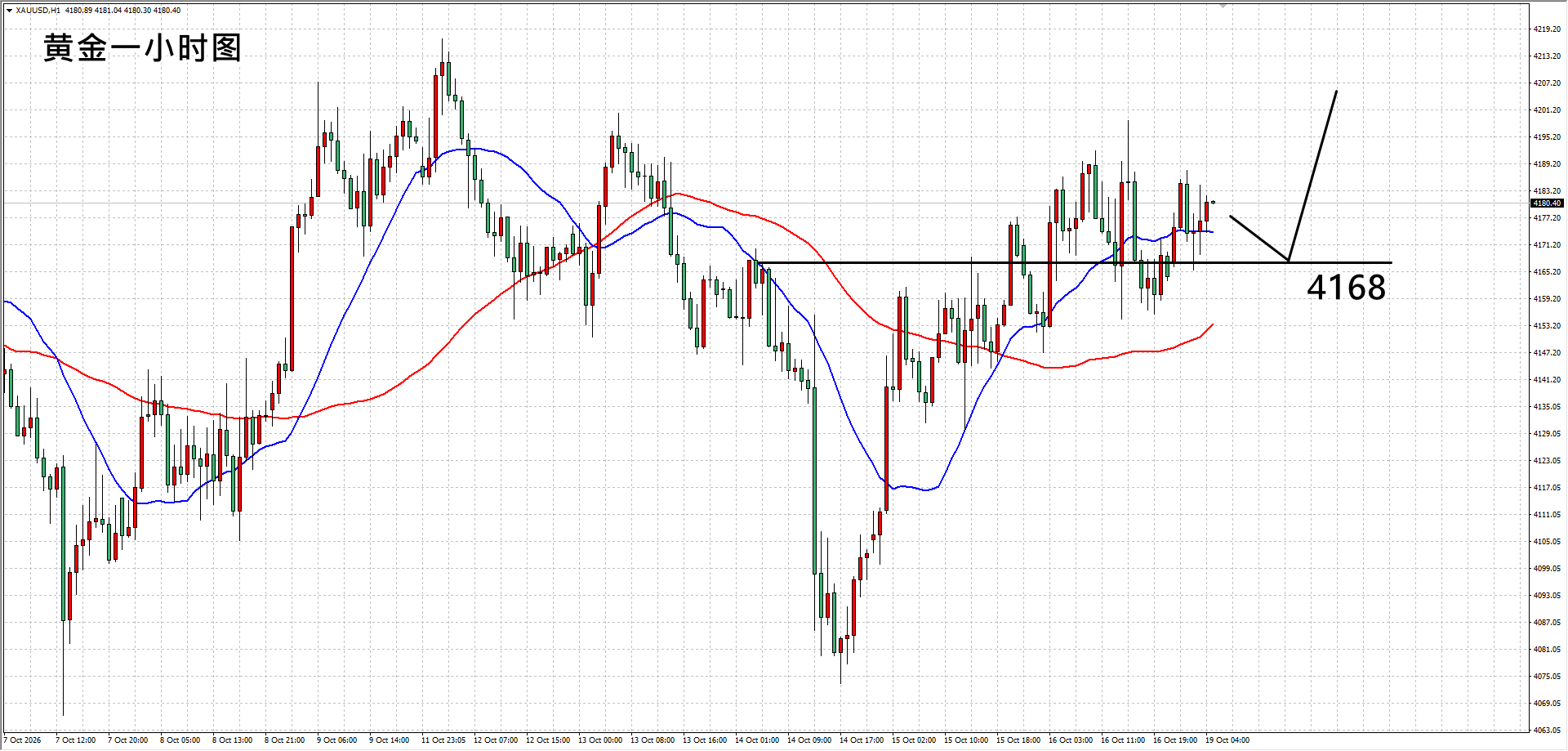Image resolution: width=1568 pixels, height=751 pixels.
Task: Click the 14 Oct 09:00 time label
Action: click(x=809, y=740)
